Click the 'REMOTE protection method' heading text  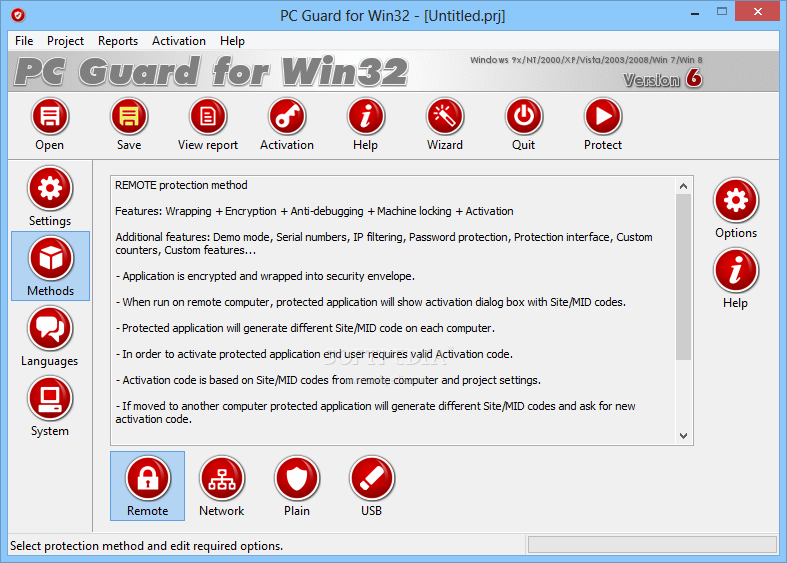pyautogui.click(x=181, y=185)
